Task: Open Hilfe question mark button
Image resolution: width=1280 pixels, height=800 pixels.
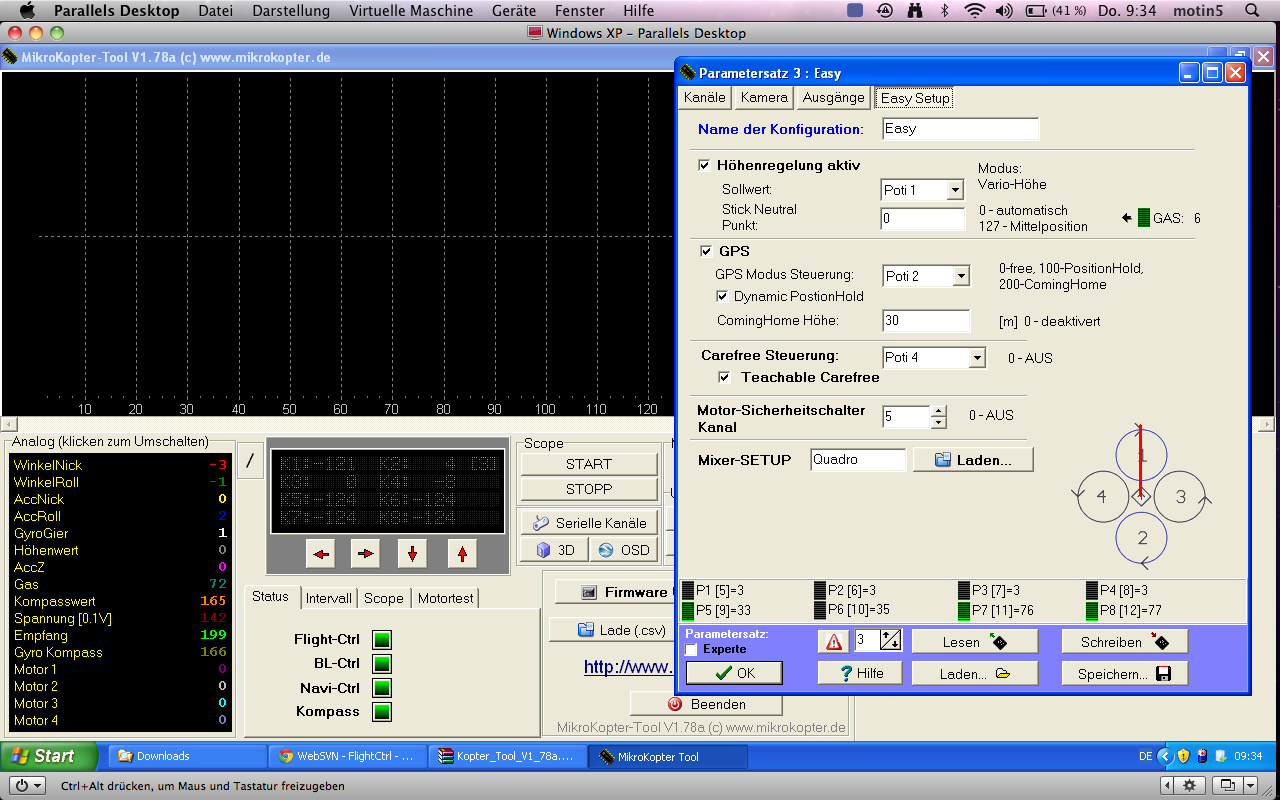Action: click(861, 673)
